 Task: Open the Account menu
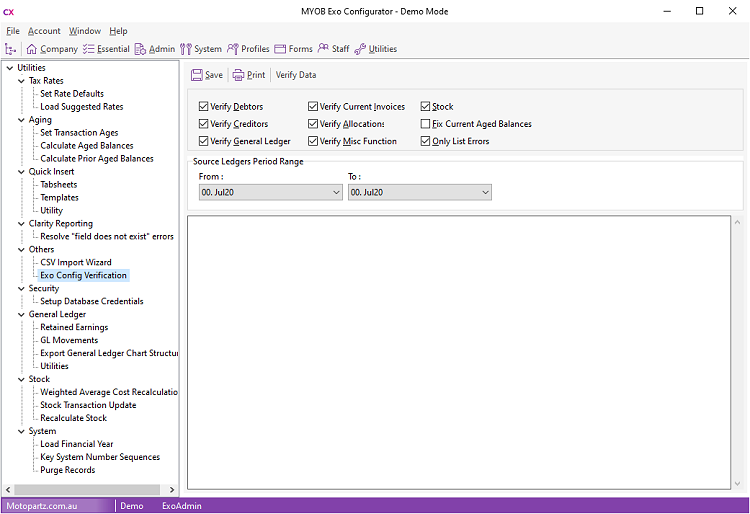44,31
